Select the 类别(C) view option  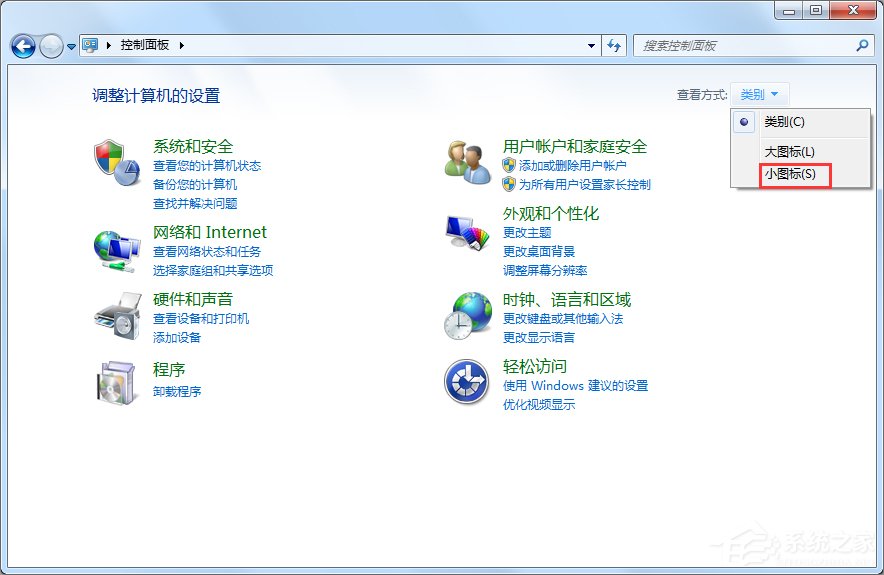784,122
